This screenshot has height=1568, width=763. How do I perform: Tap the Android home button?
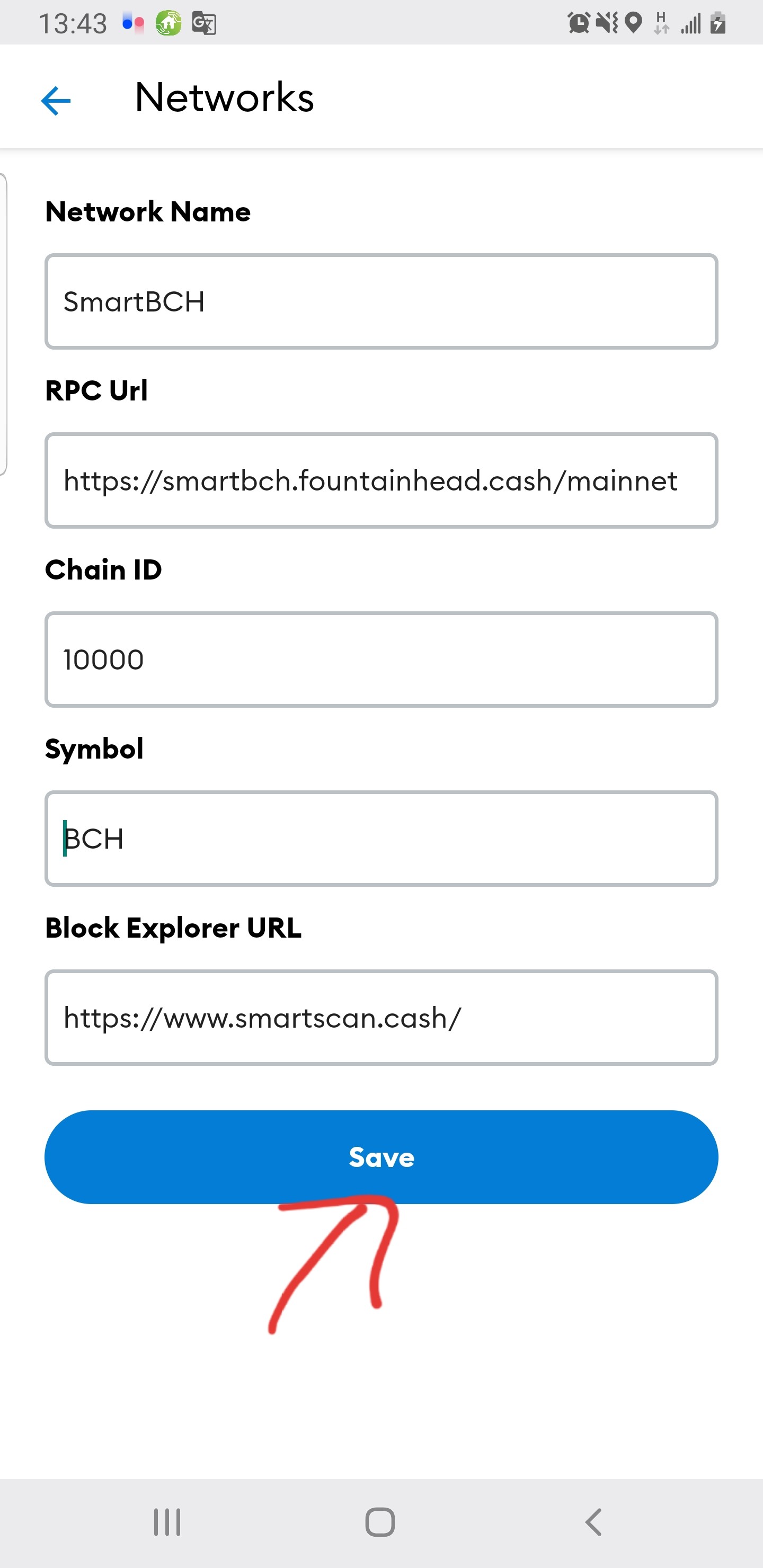tap(380, 1522)
